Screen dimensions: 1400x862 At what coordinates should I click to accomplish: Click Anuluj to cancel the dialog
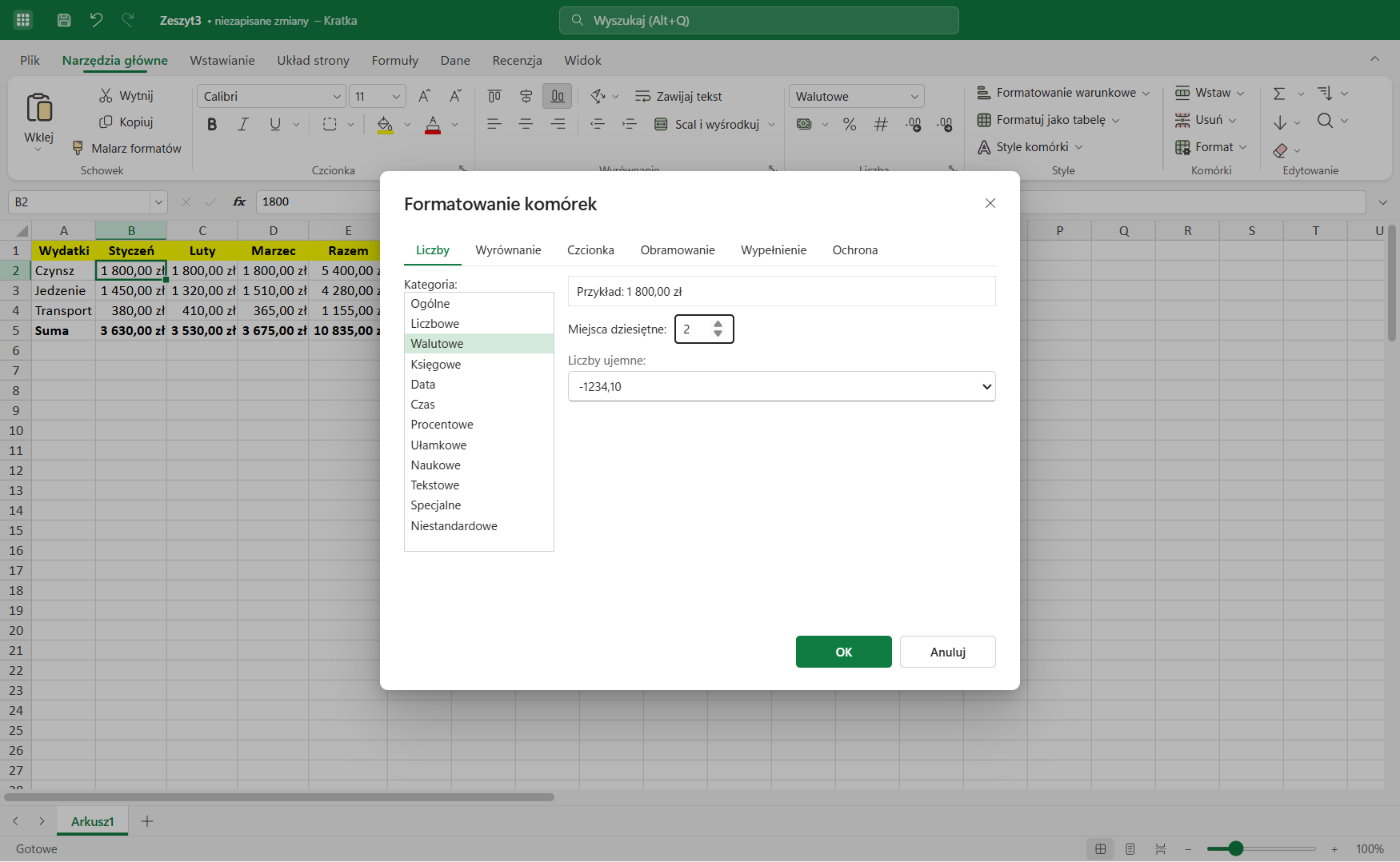tap(948, 652)
